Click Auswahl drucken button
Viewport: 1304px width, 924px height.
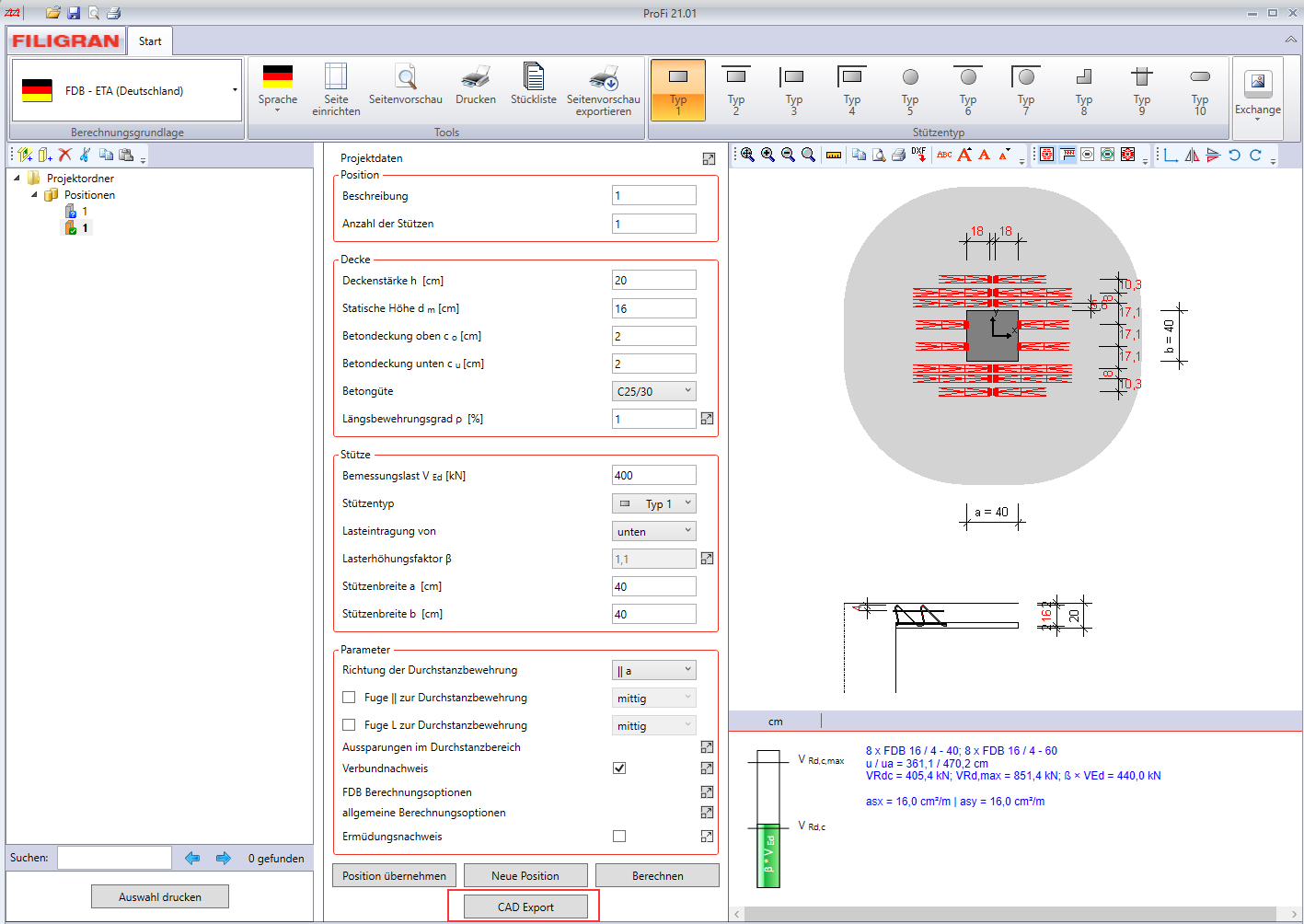point(160,896)
